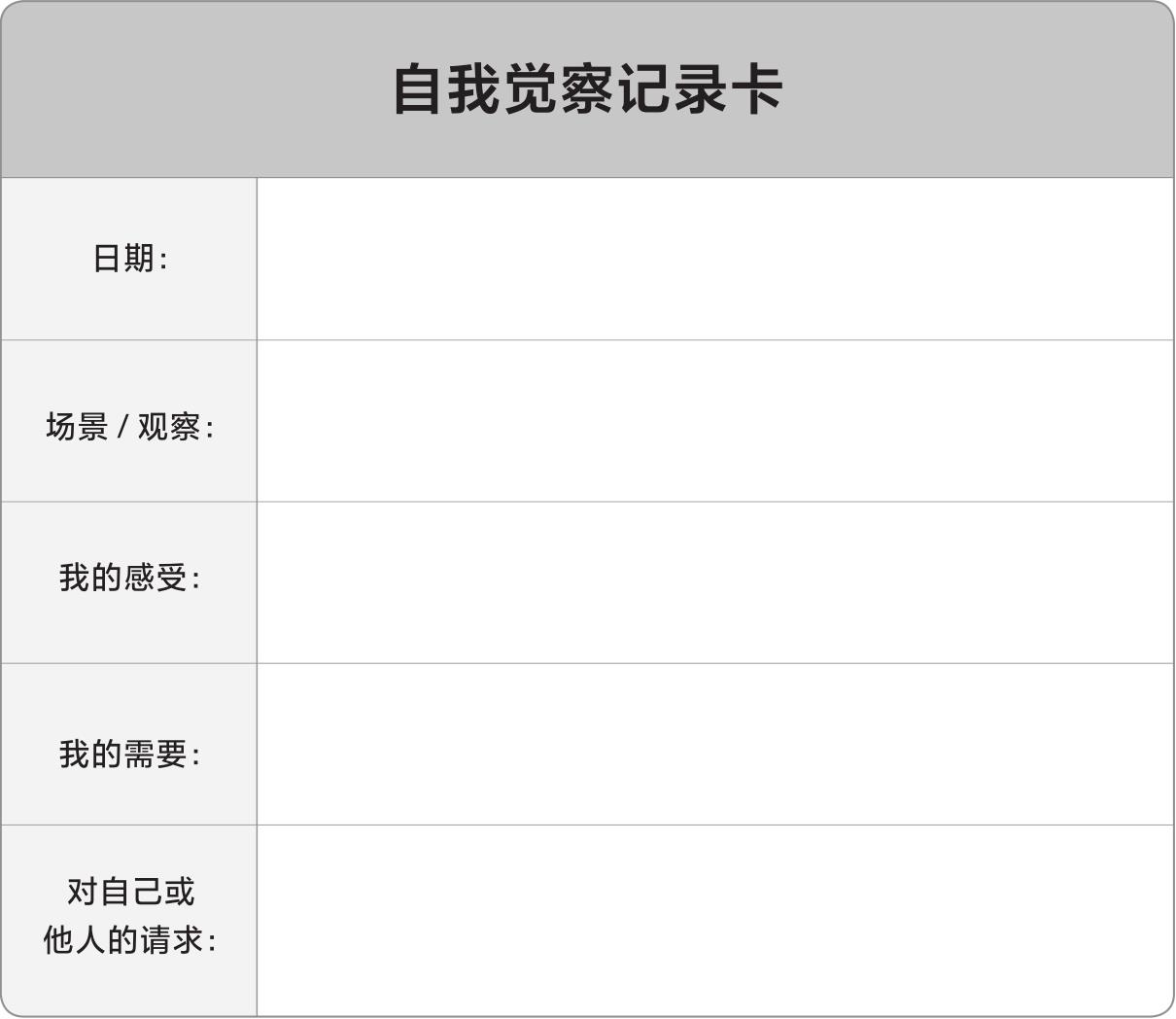Screen dimensions: 1176x1019
Task: Select the empty 场景 / 观察 entry area
Action: [714, 421]
